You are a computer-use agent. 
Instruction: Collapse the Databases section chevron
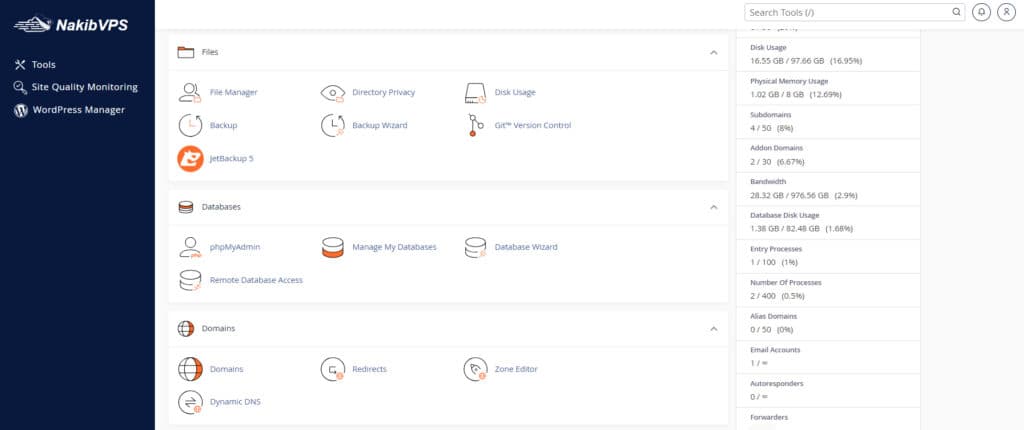point(713,207)
